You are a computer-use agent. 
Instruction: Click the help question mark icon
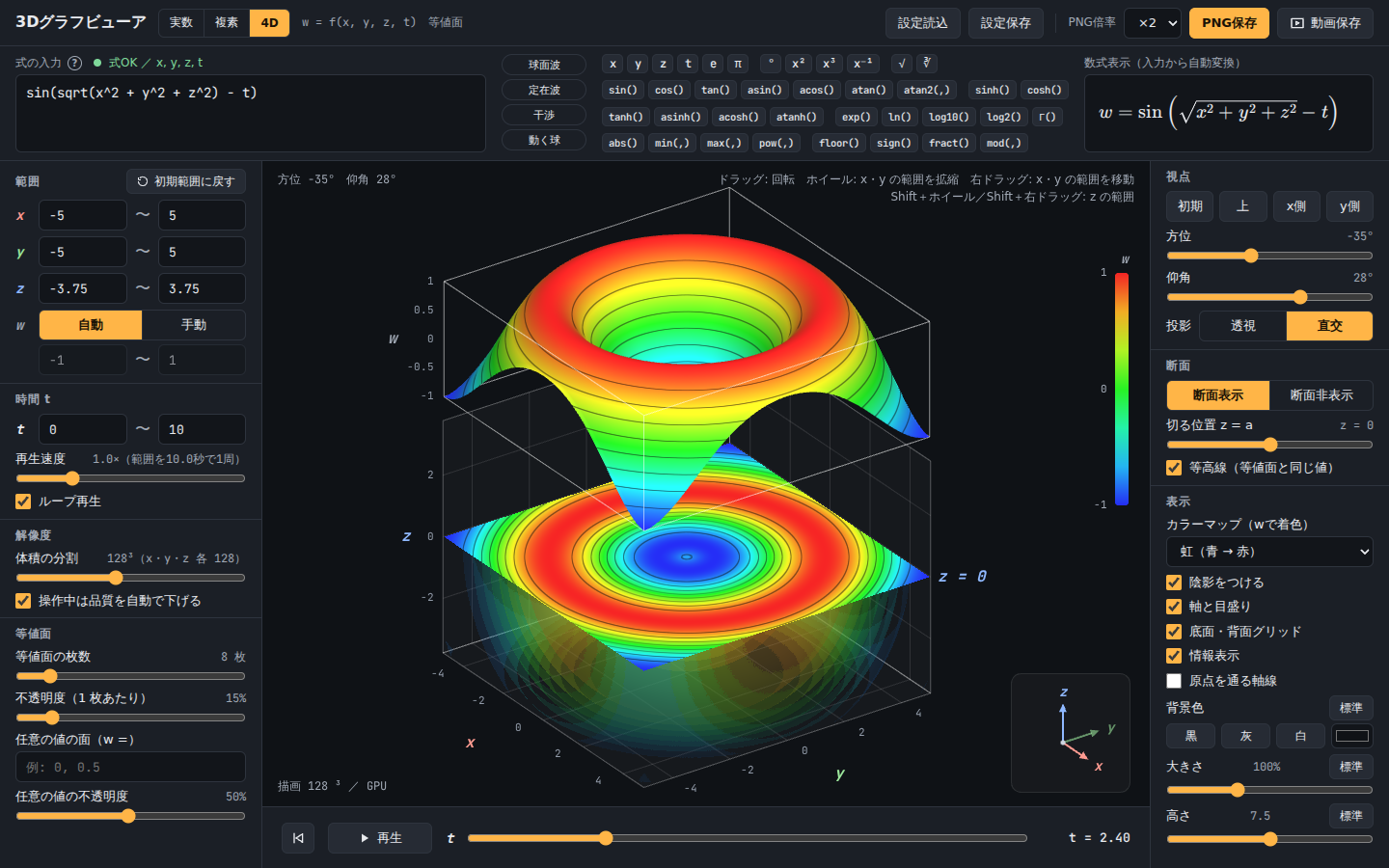(x=74, y=63)
